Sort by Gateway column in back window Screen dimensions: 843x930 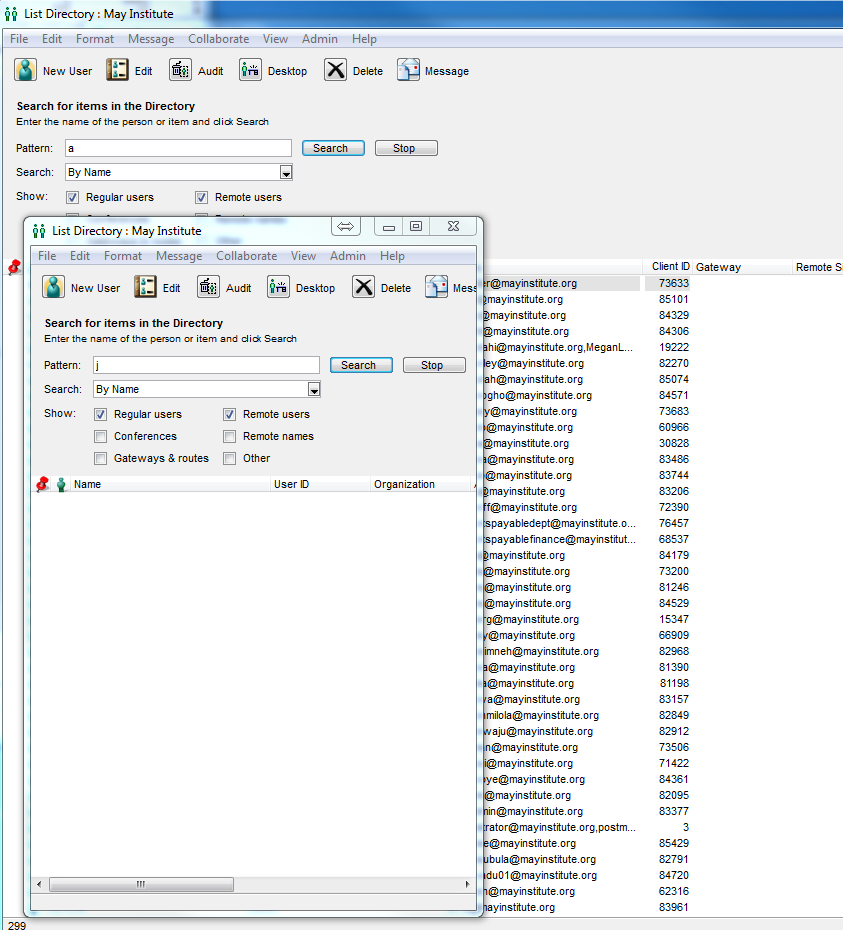tap(742, 267)
